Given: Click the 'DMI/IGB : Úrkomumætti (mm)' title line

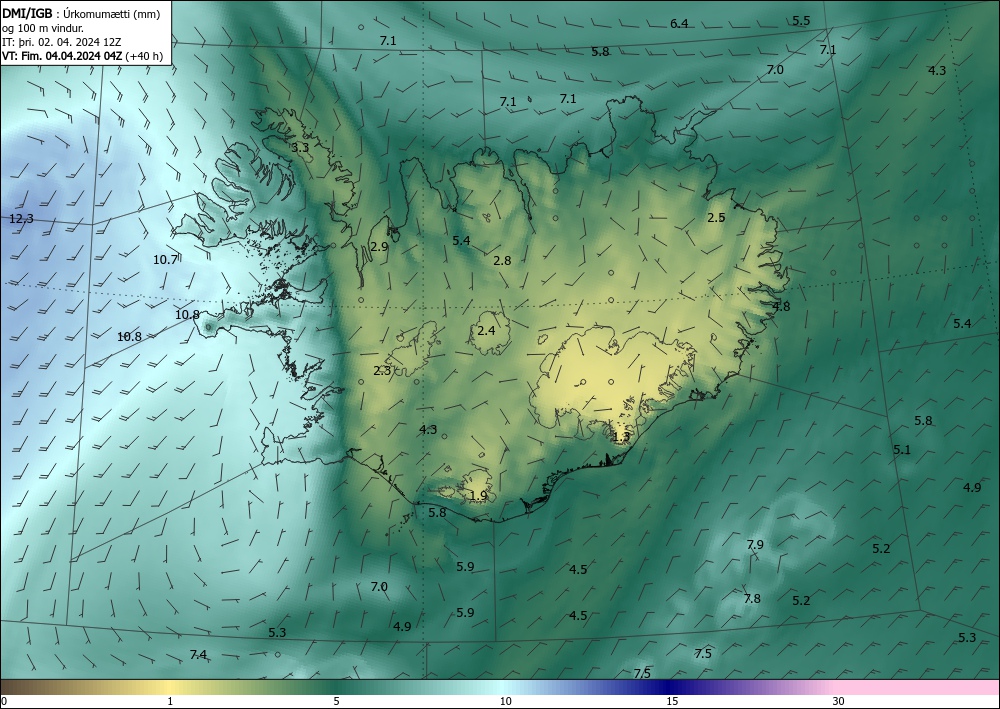Looking at the screenshot, I should pos(81,15).
